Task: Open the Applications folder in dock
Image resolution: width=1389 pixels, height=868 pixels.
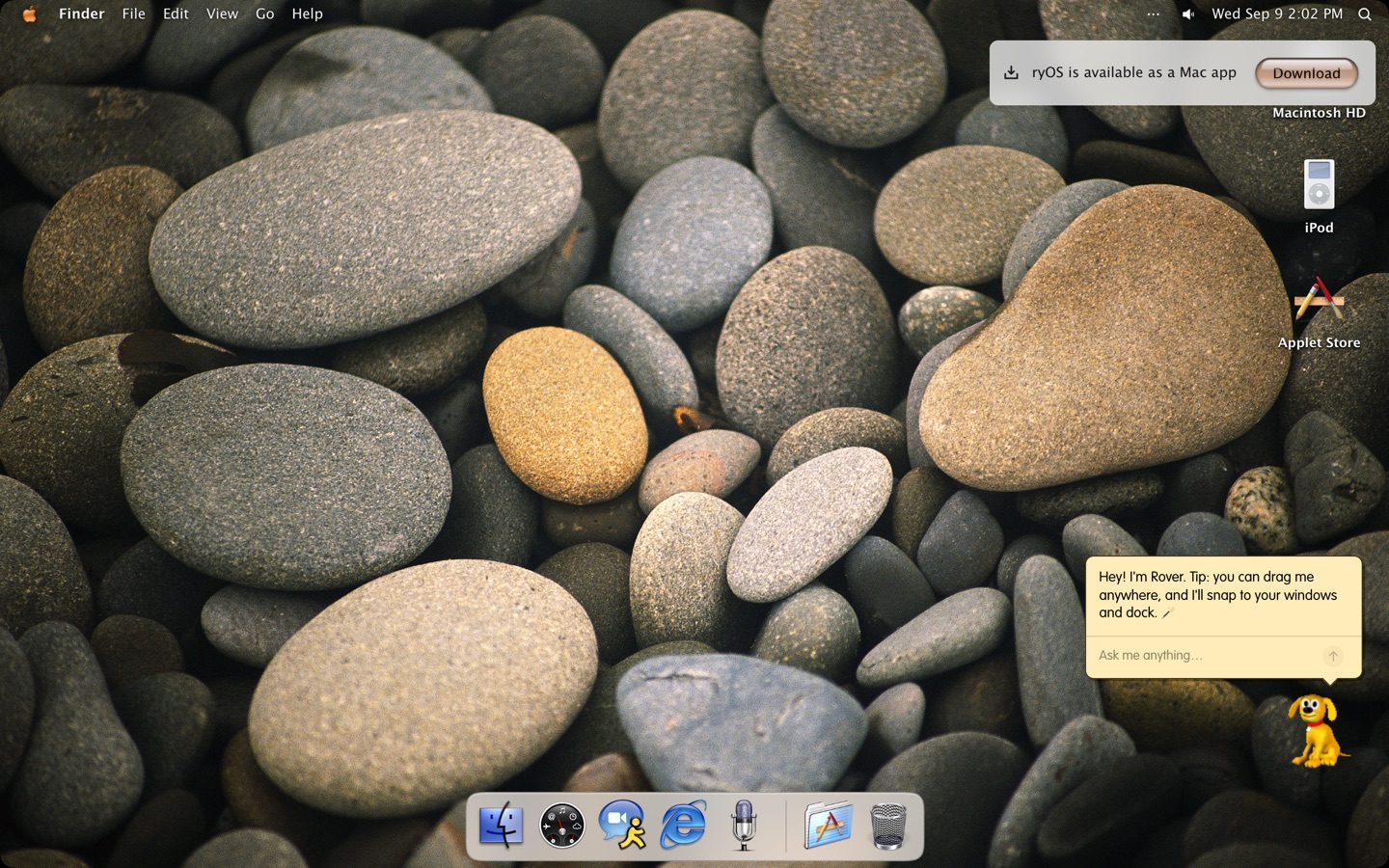Action: pos(829,826)
